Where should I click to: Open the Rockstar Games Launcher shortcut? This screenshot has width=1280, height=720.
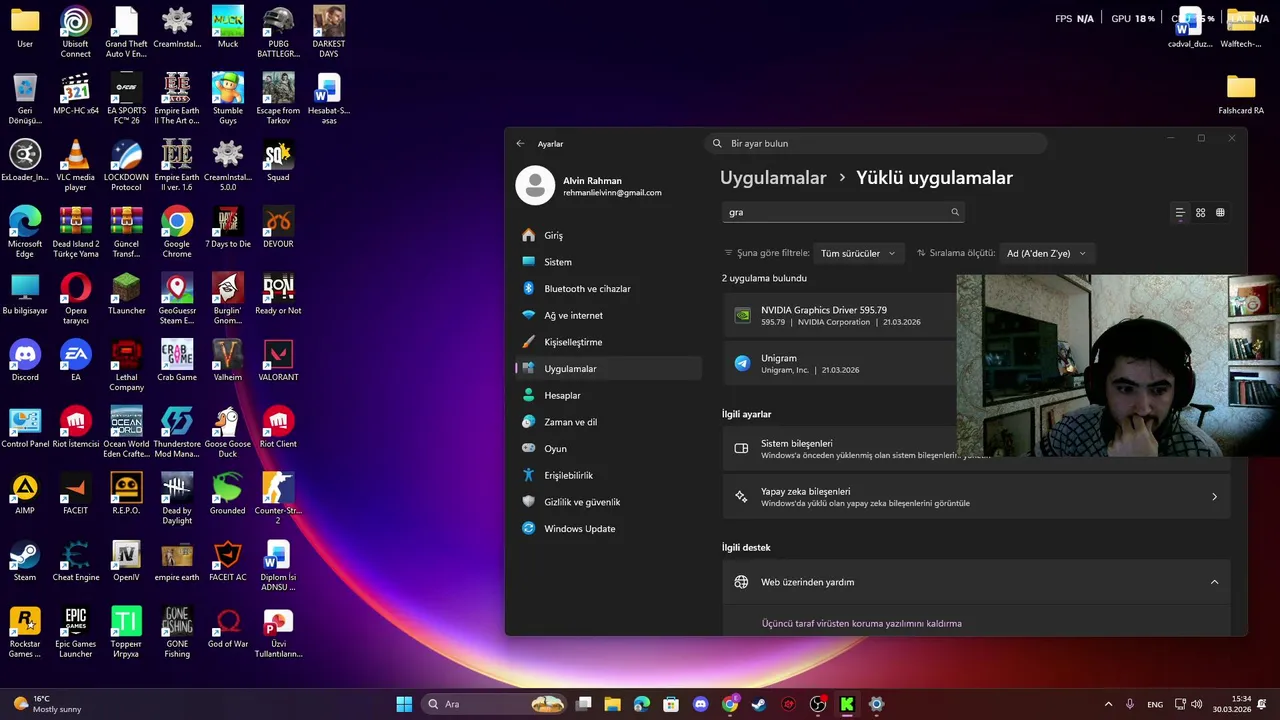(25, 632)
